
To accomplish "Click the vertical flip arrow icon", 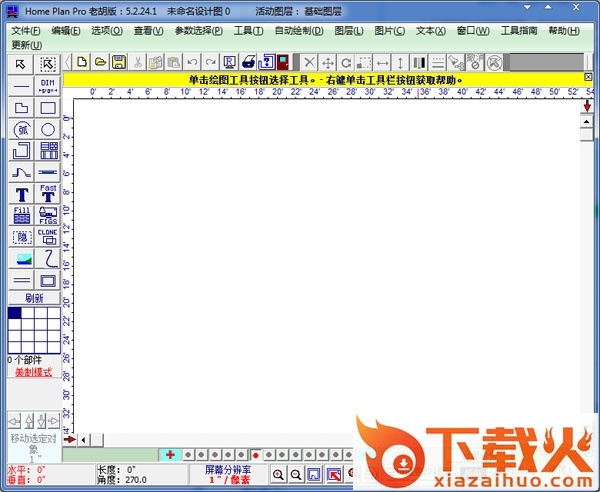I will click(x=401, y=62).
